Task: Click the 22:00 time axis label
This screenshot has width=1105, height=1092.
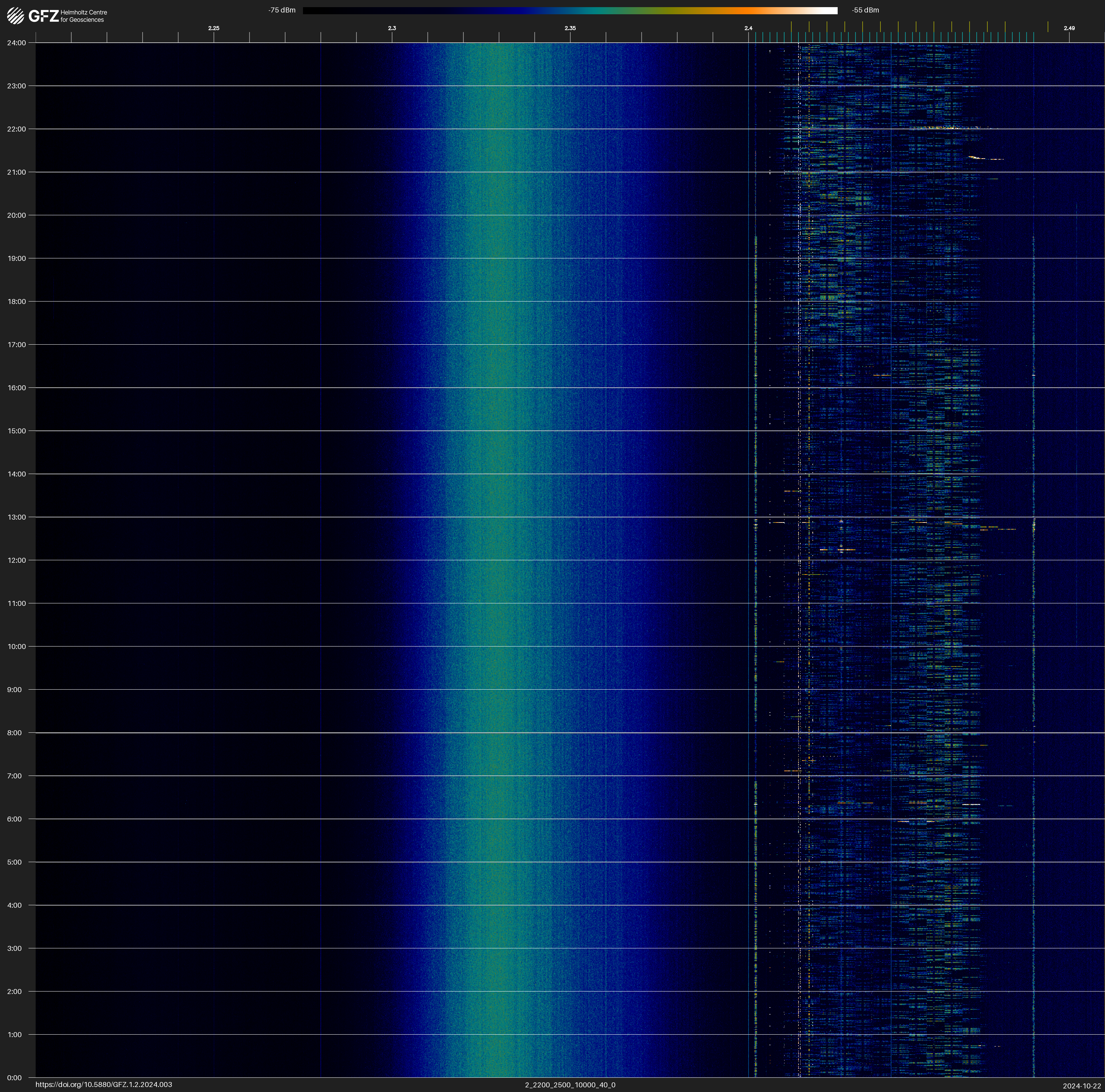Action: pyautogui.click(x=17, y=129)
